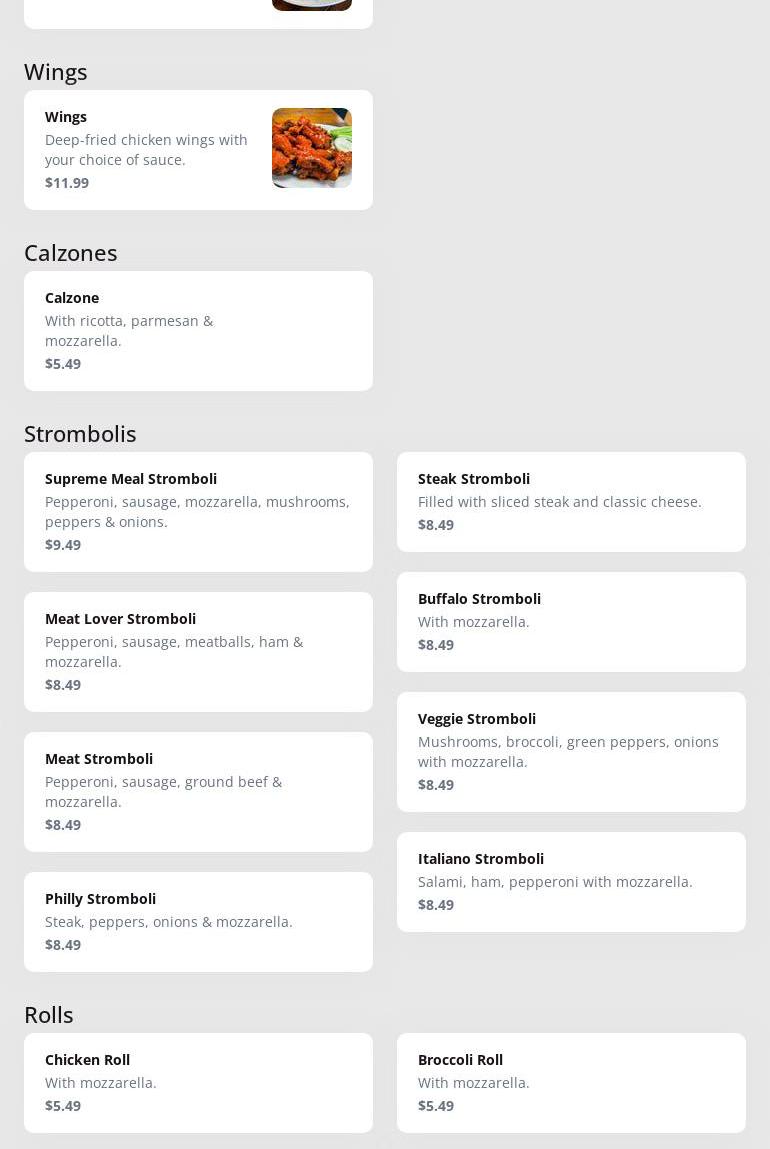Screen dimensions: 770x1149
Task: Pick the Buffalo Stromboli card
Action: pyautogui.click(x=571, y=622)
